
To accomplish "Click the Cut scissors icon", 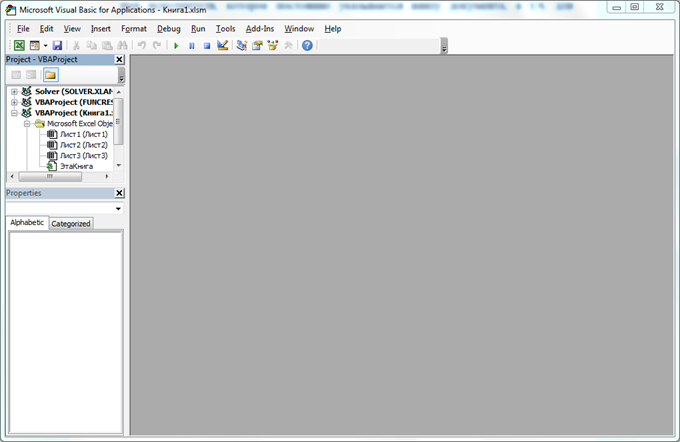I will pos(76,45).
